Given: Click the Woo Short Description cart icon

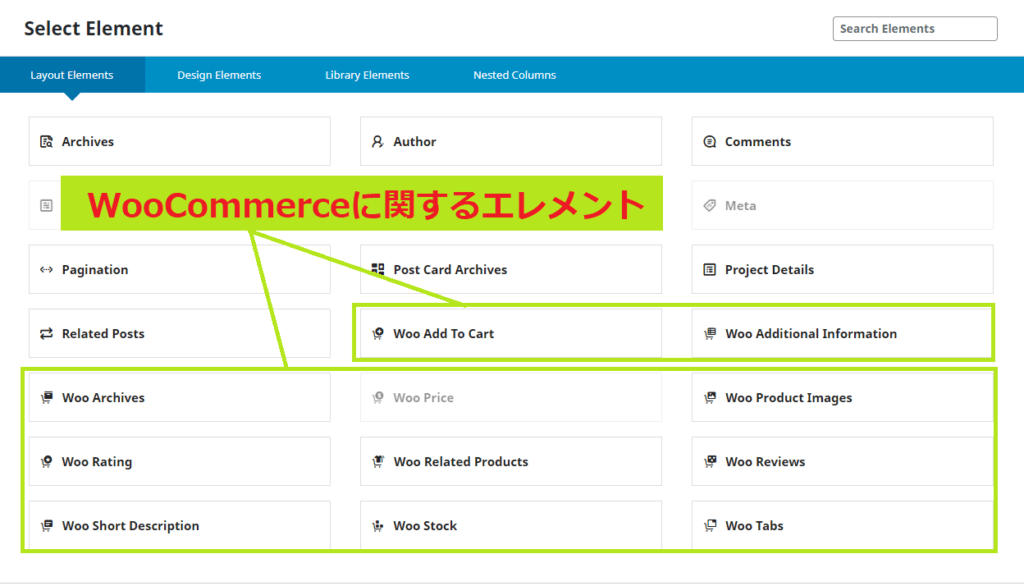Looking at the screenshot, I should [x=46, y=526].
